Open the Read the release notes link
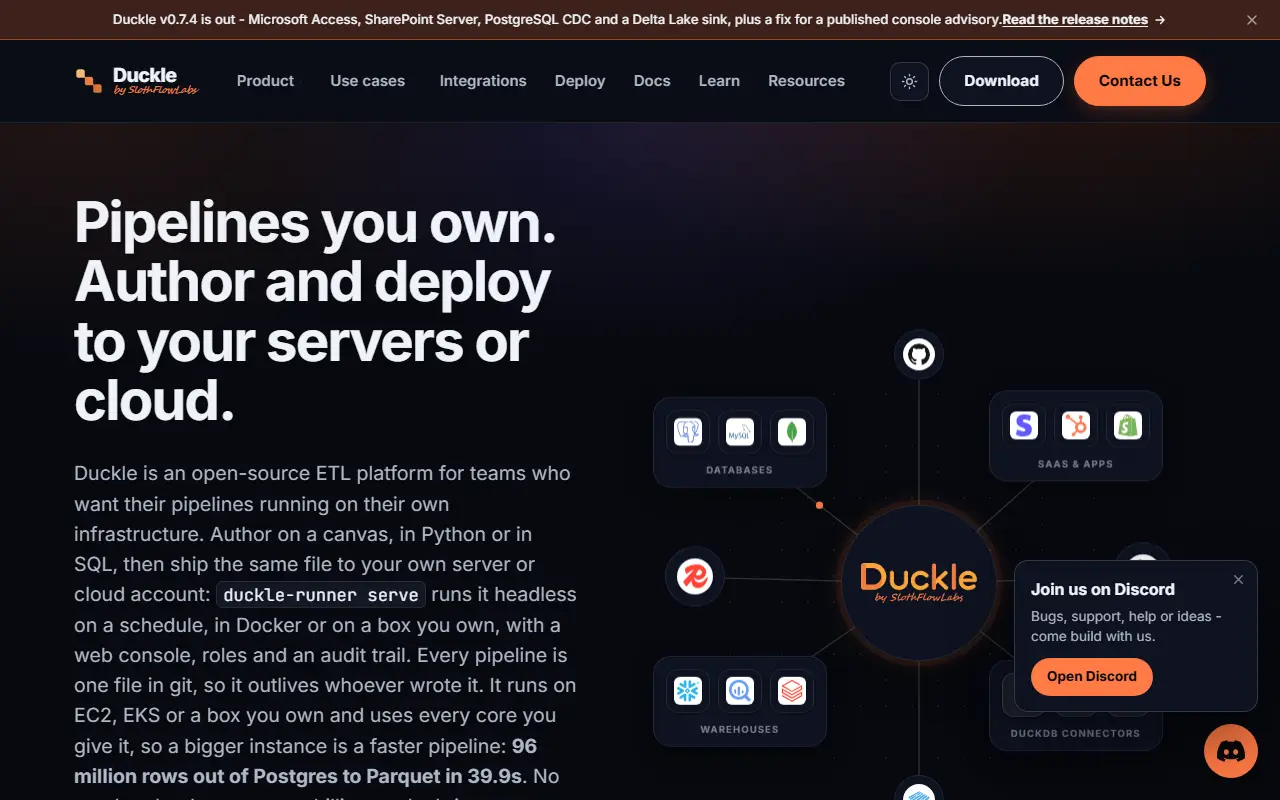Image resolution: width=1280 pixels, height=800 pixels. pos(1075,19)
